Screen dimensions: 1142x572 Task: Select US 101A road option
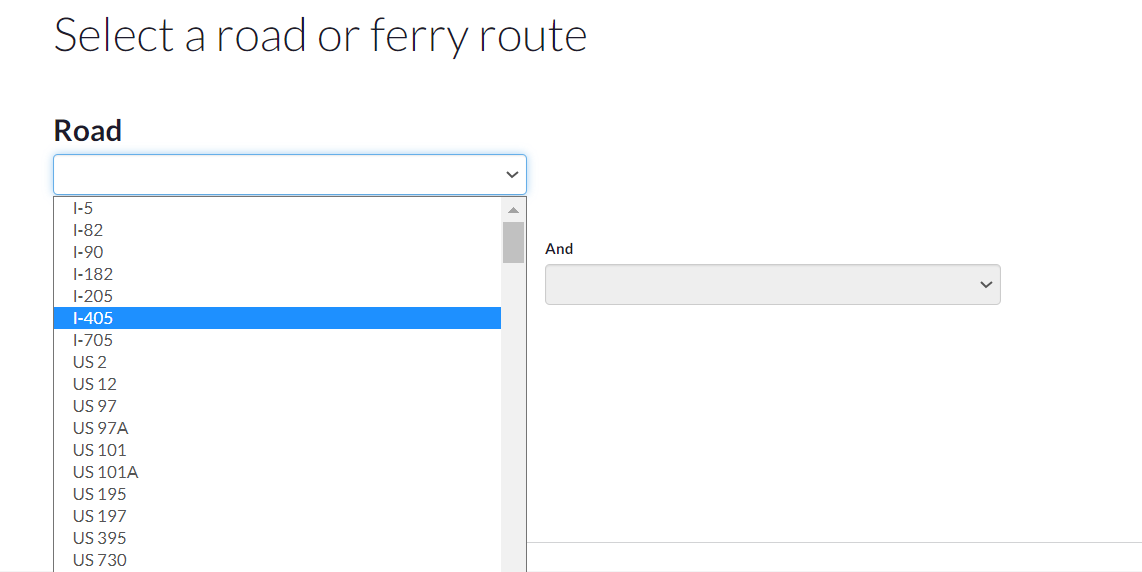point(105,472)
